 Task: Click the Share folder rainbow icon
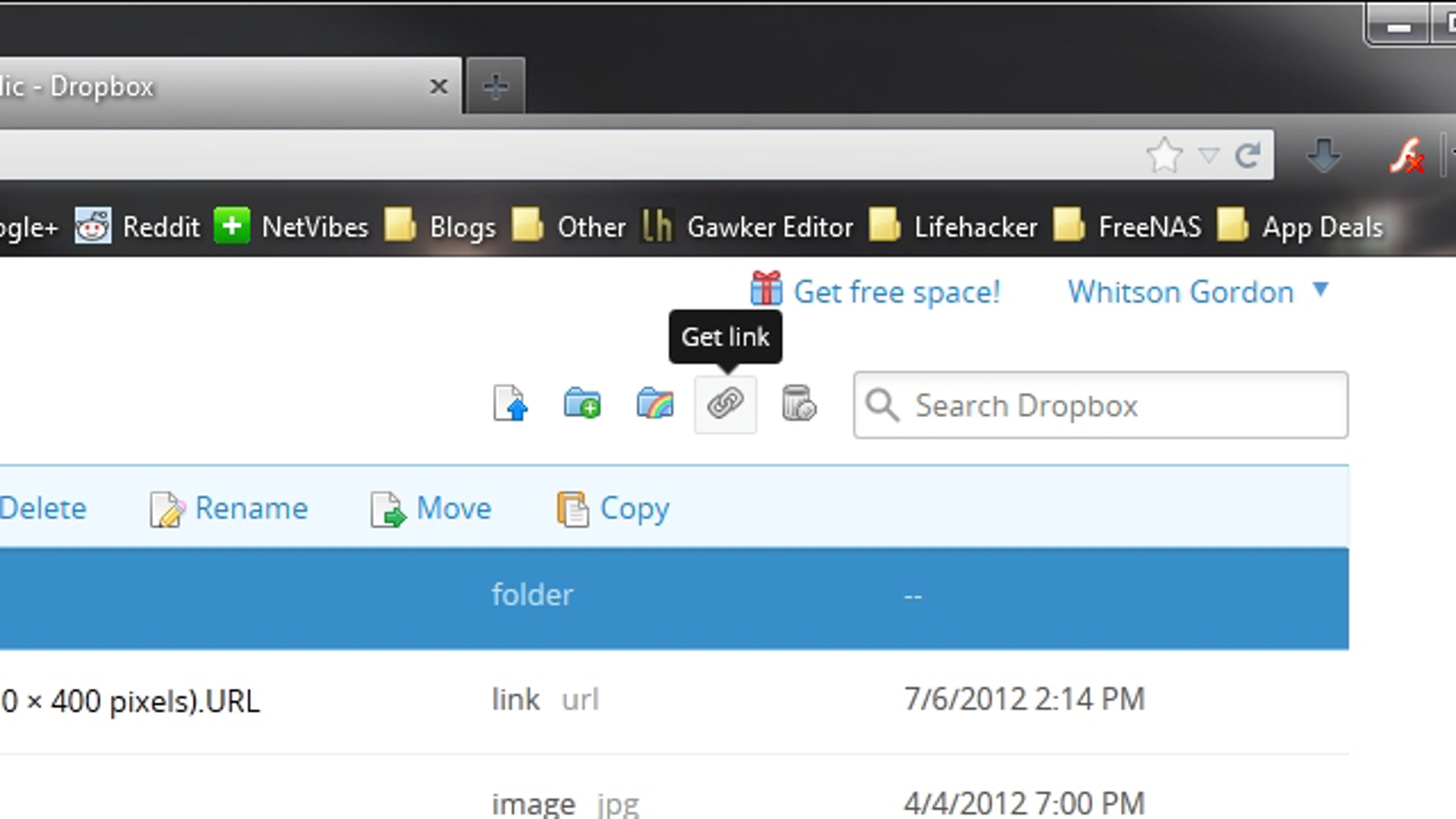coord(654,403)
